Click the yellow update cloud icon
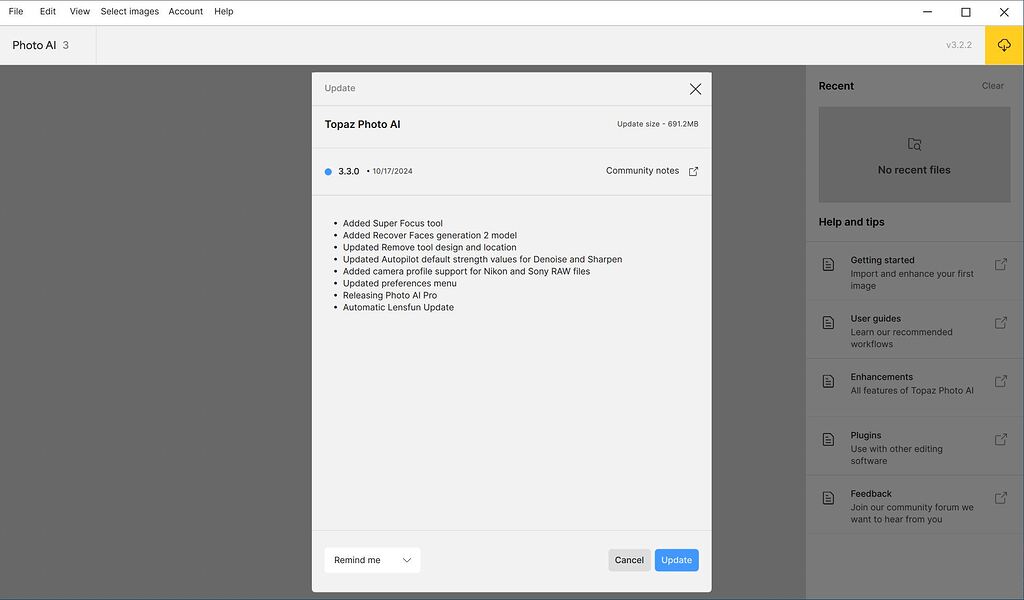 point(1003,45)
